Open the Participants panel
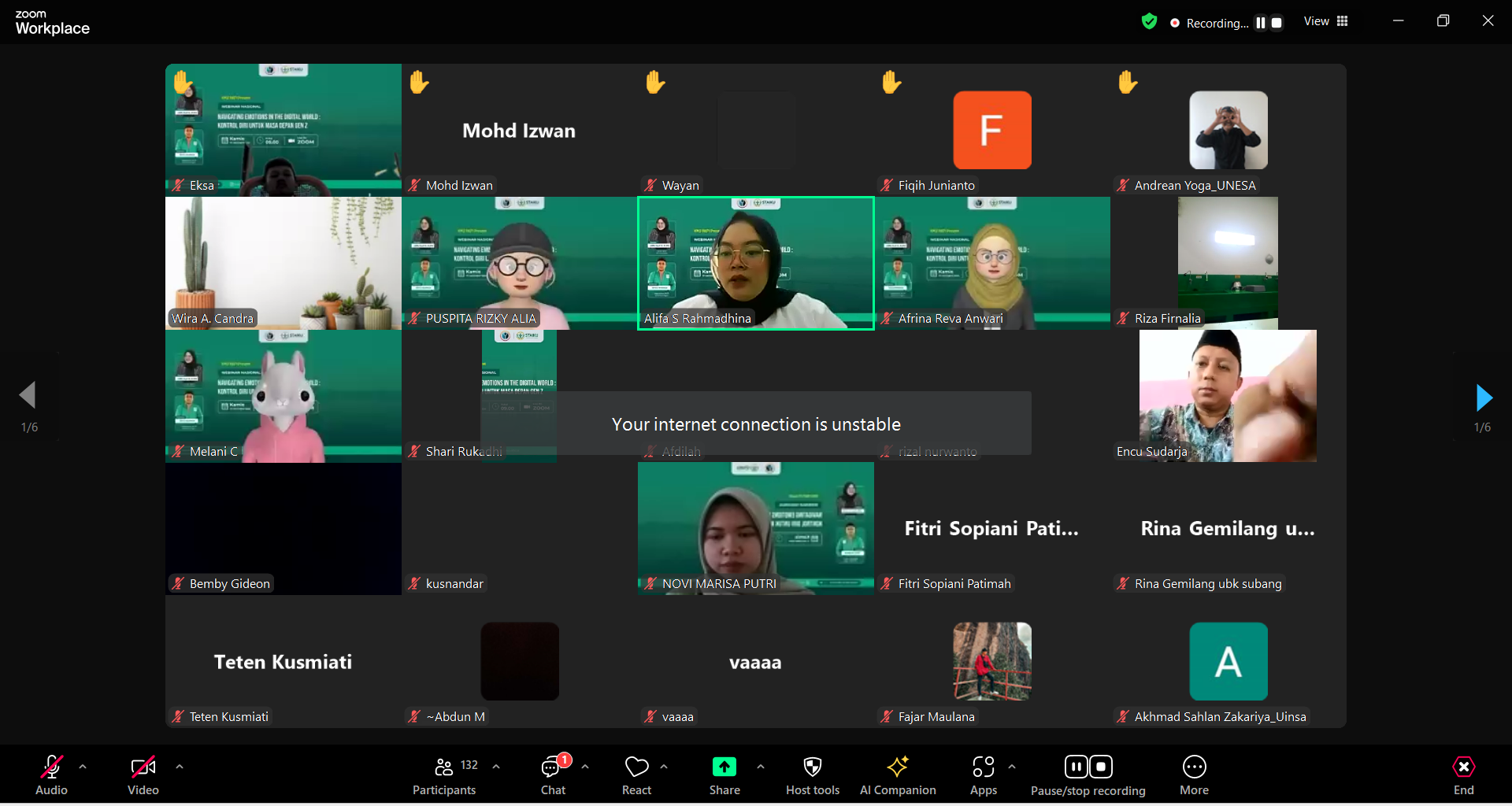The height and width of the screenshot is (806, 1512). [444, 775]
